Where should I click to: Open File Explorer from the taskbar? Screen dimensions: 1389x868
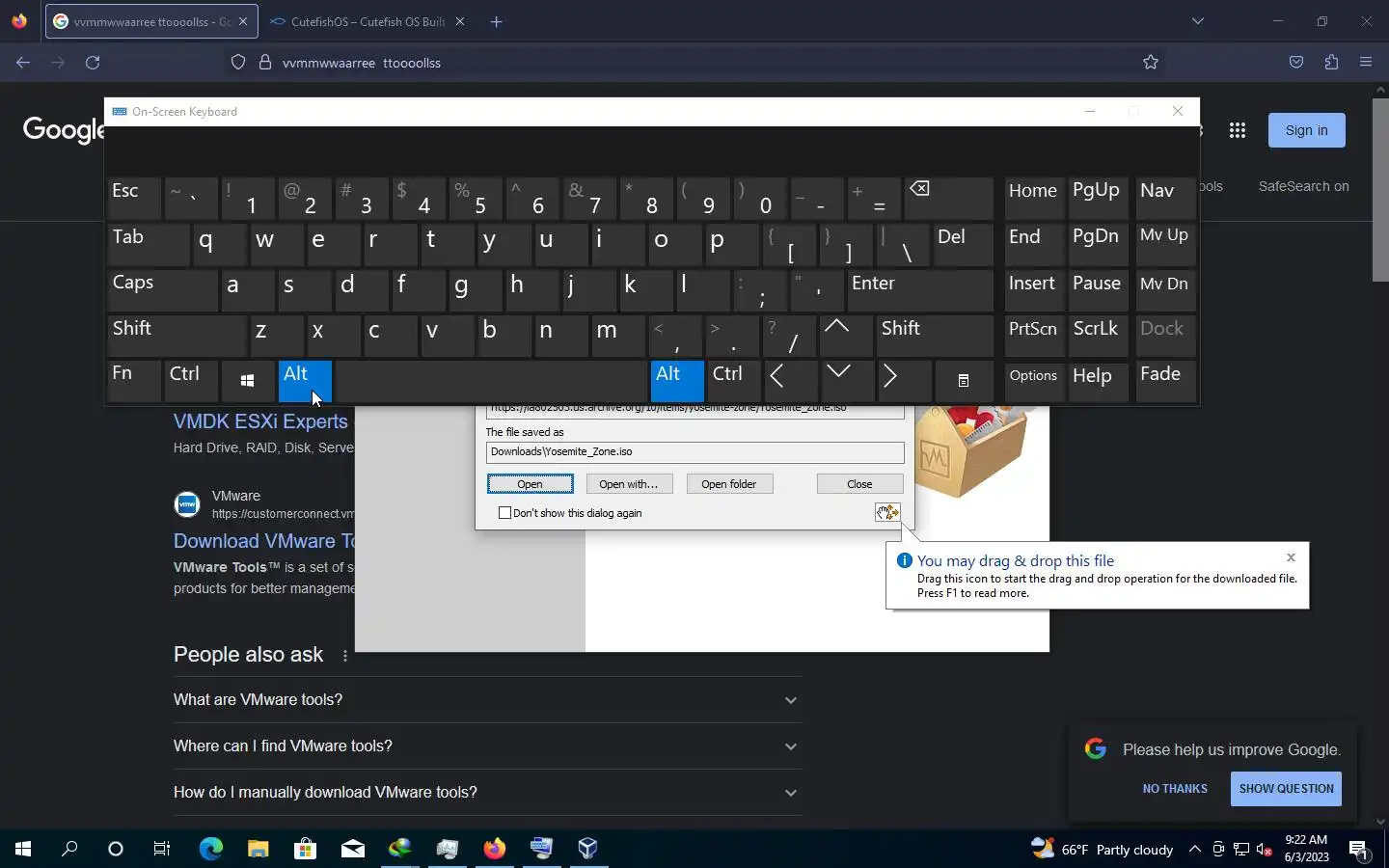258,849
